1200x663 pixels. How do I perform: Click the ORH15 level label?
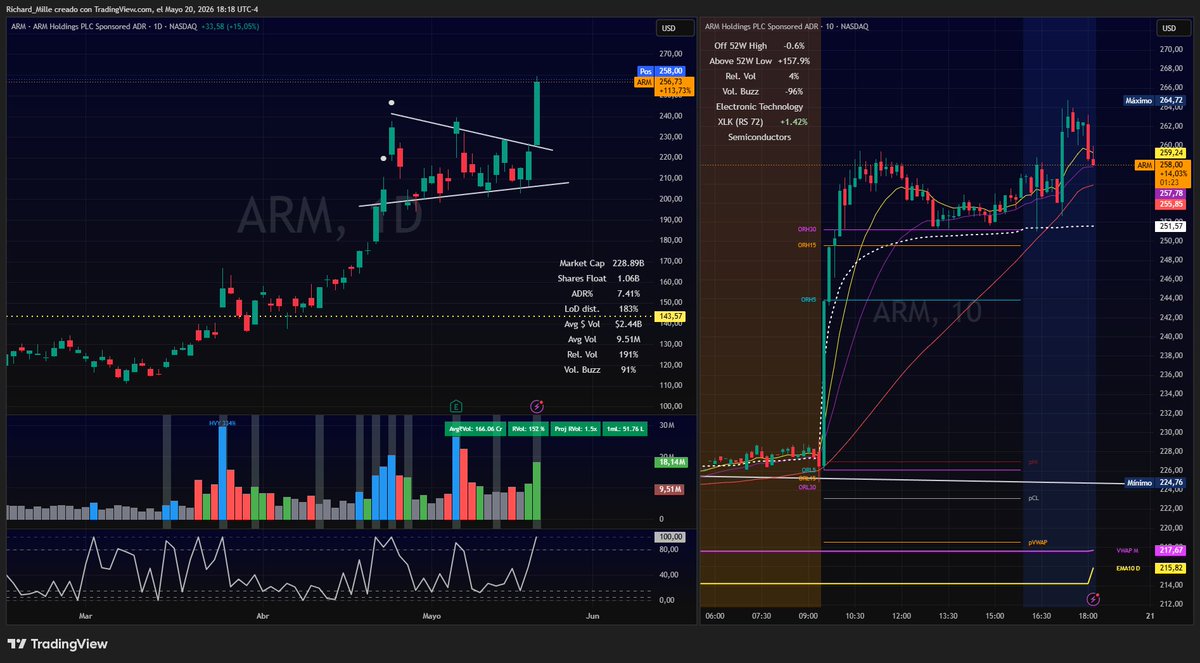point(807,245)
